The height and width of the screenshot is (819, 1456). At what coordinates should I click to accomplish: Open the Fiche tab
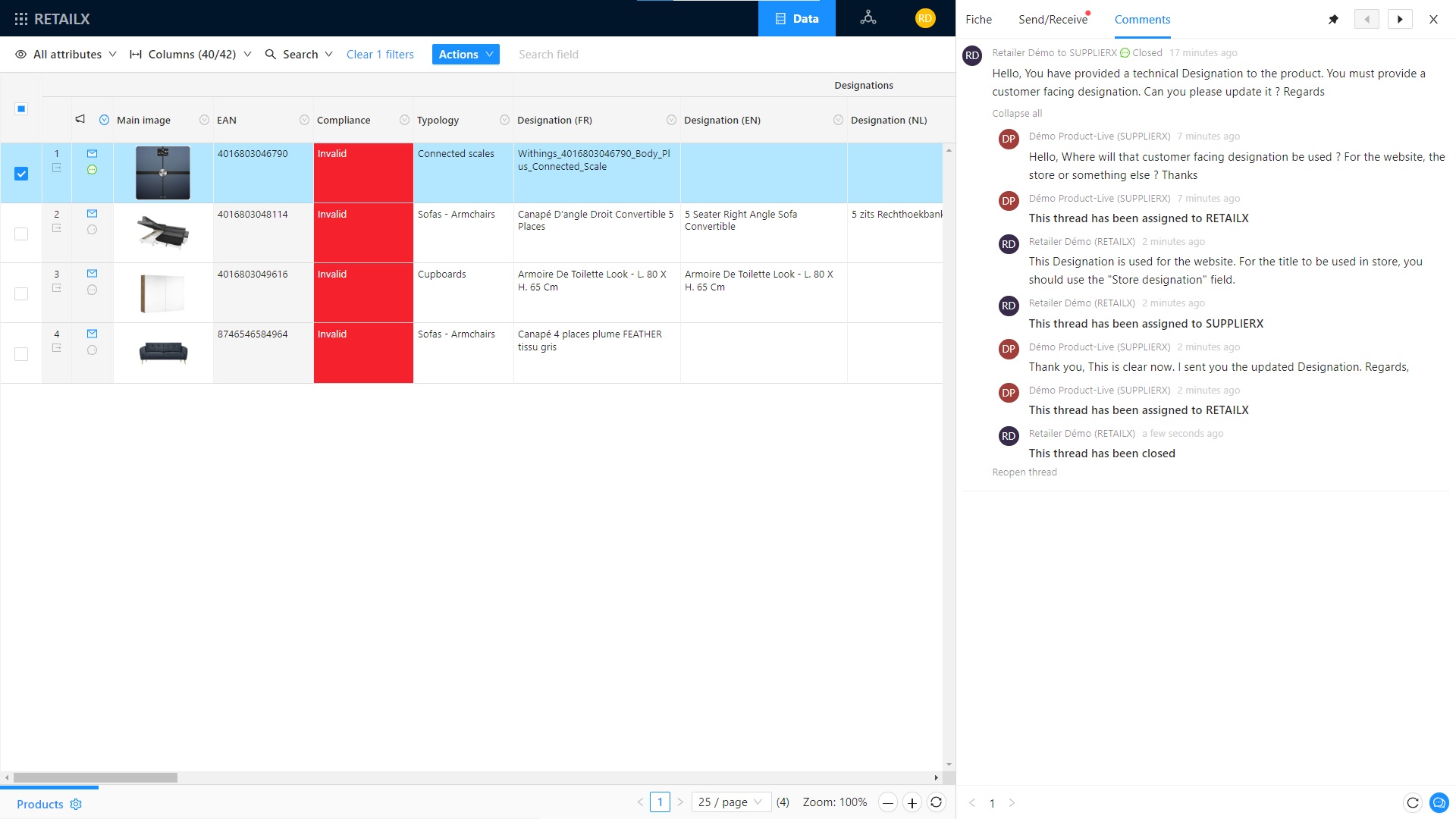(978, 19)
